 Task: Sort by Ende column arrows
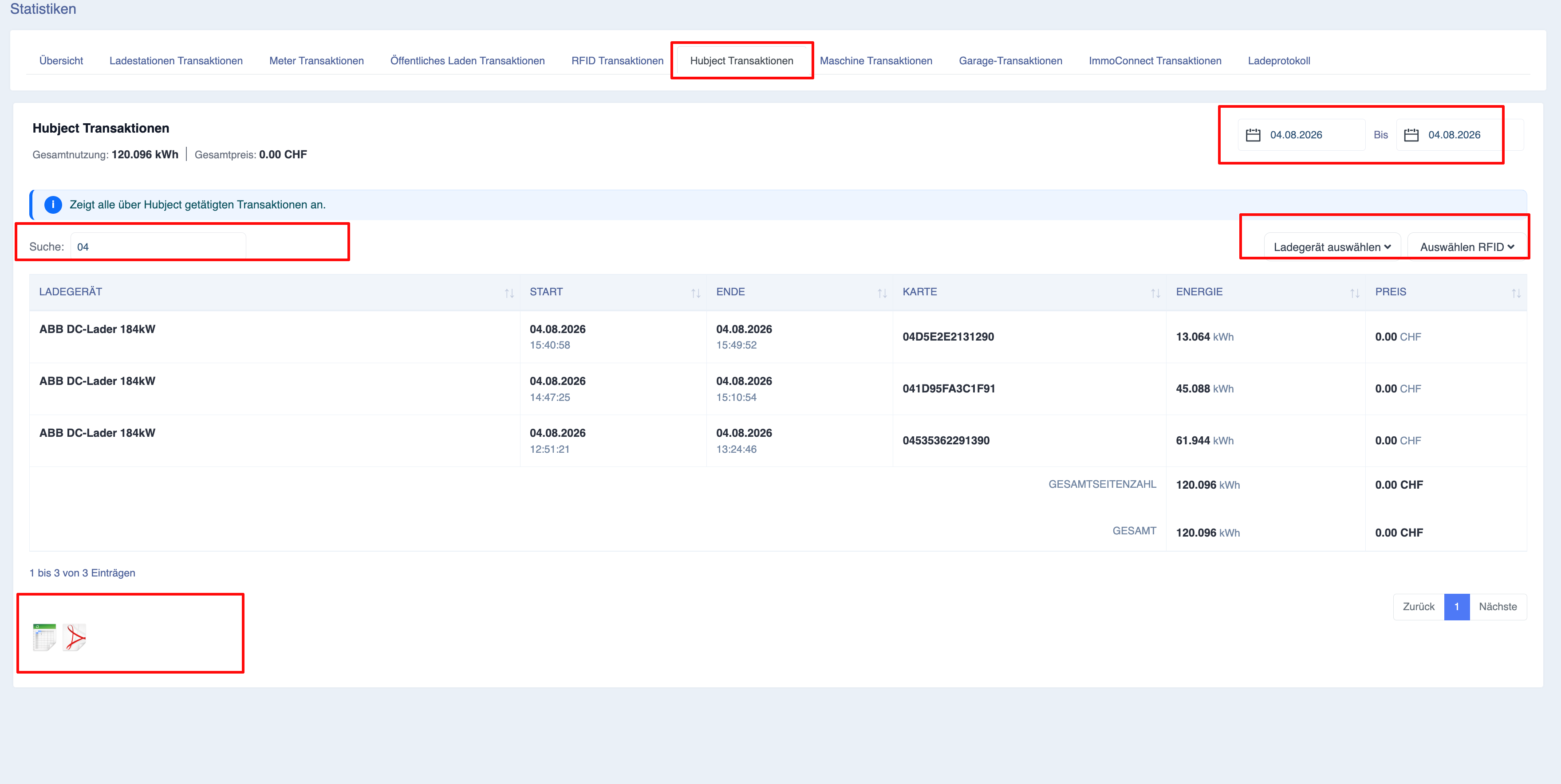coord(882,293)
